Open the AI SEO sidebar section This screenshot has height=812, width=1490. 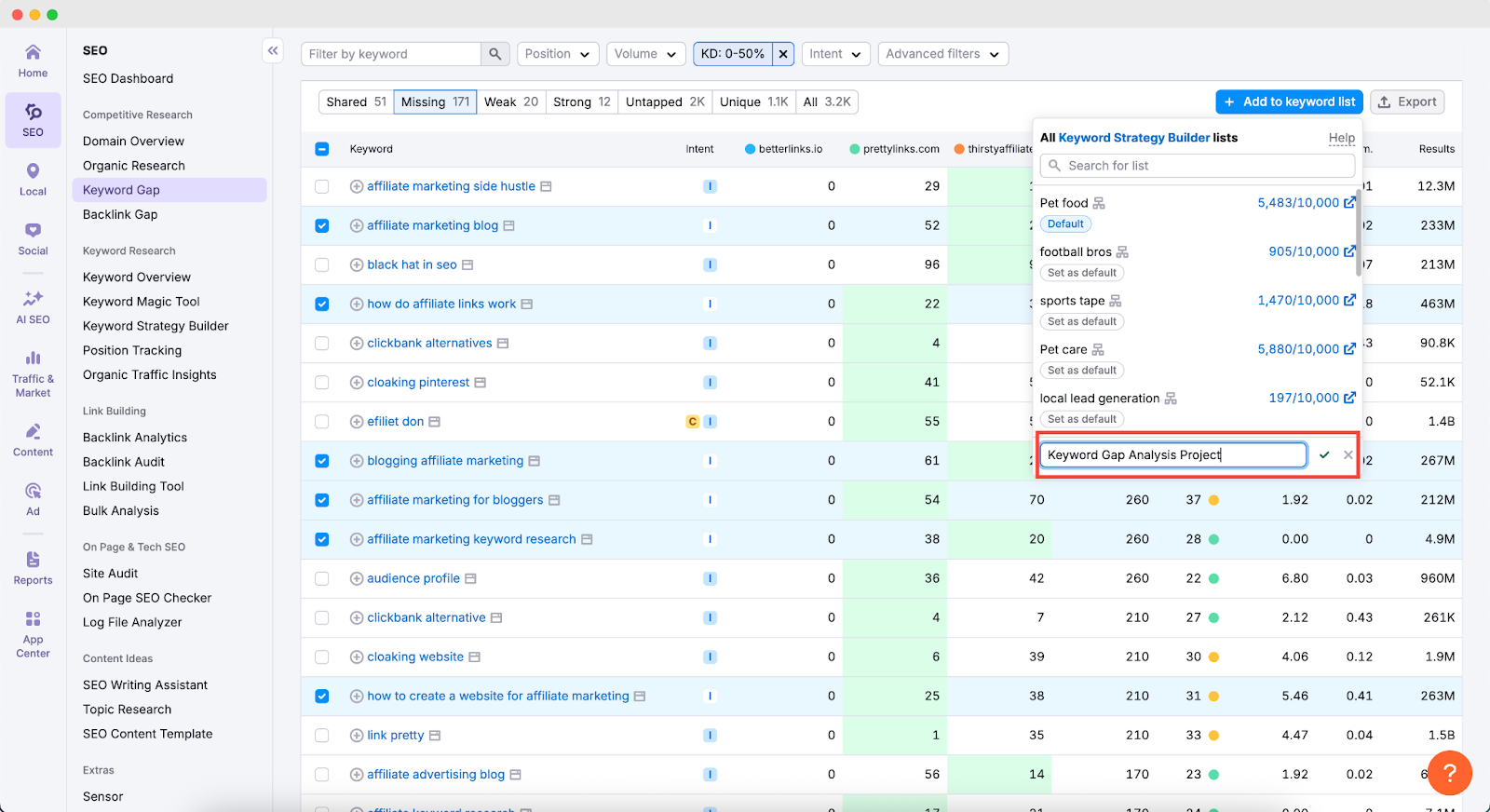coord(33,307)
